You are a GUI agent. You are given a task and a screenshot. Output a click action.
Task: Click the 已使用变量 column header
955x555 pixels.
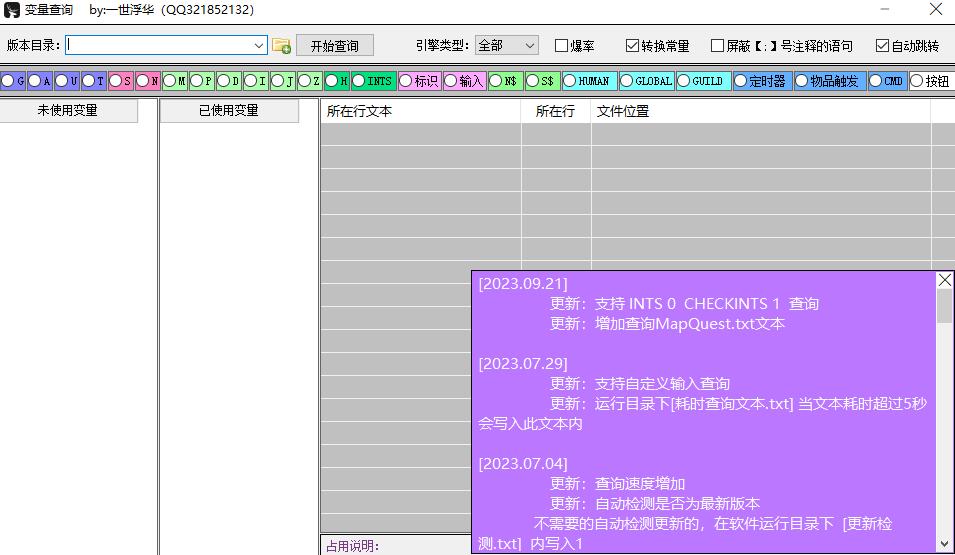229,111
